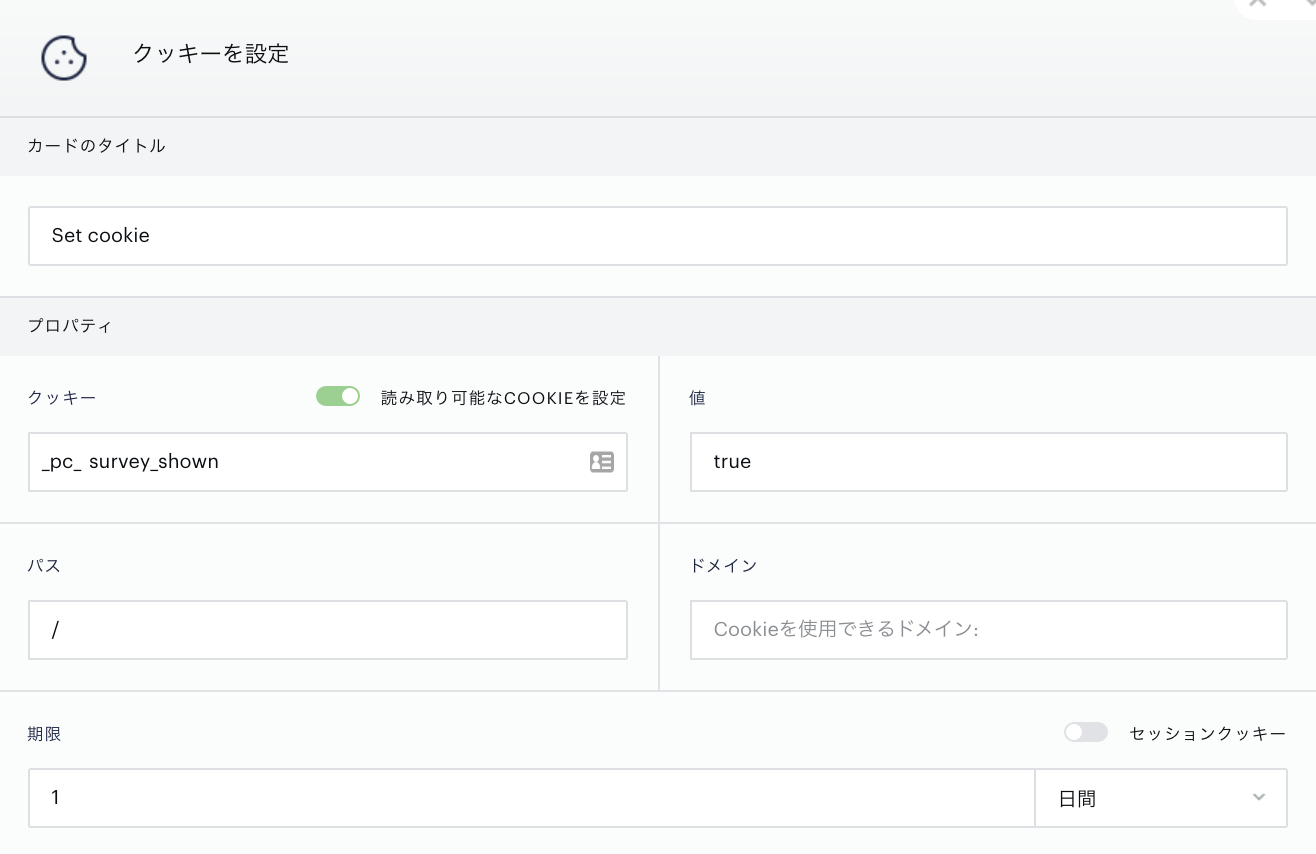The width and height of the screenshot is (1316, 854).
Task: Click the 読み取り可能なCOOKIEを設定 label text
Action: pos(503,398)
